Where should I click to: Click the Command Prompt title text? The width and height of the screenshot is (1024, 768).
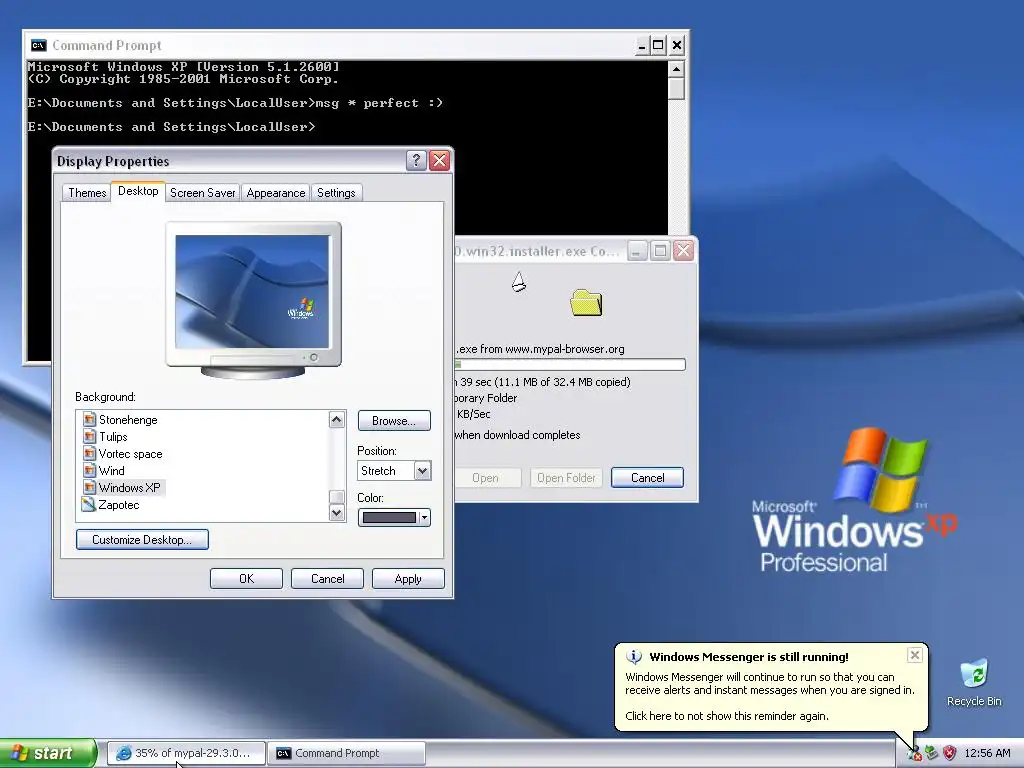(x=106, y=46)
